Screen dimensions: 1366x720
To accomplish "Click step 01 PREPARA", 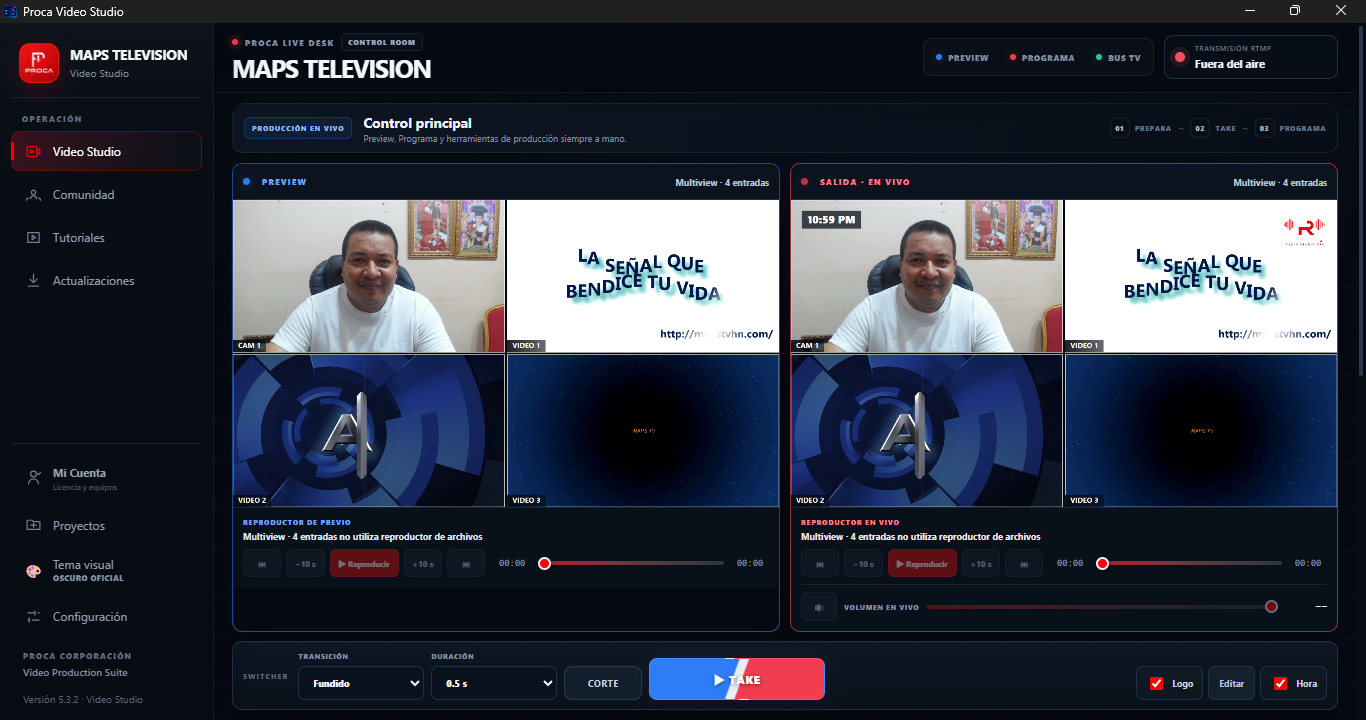I will coord(1141,128).
